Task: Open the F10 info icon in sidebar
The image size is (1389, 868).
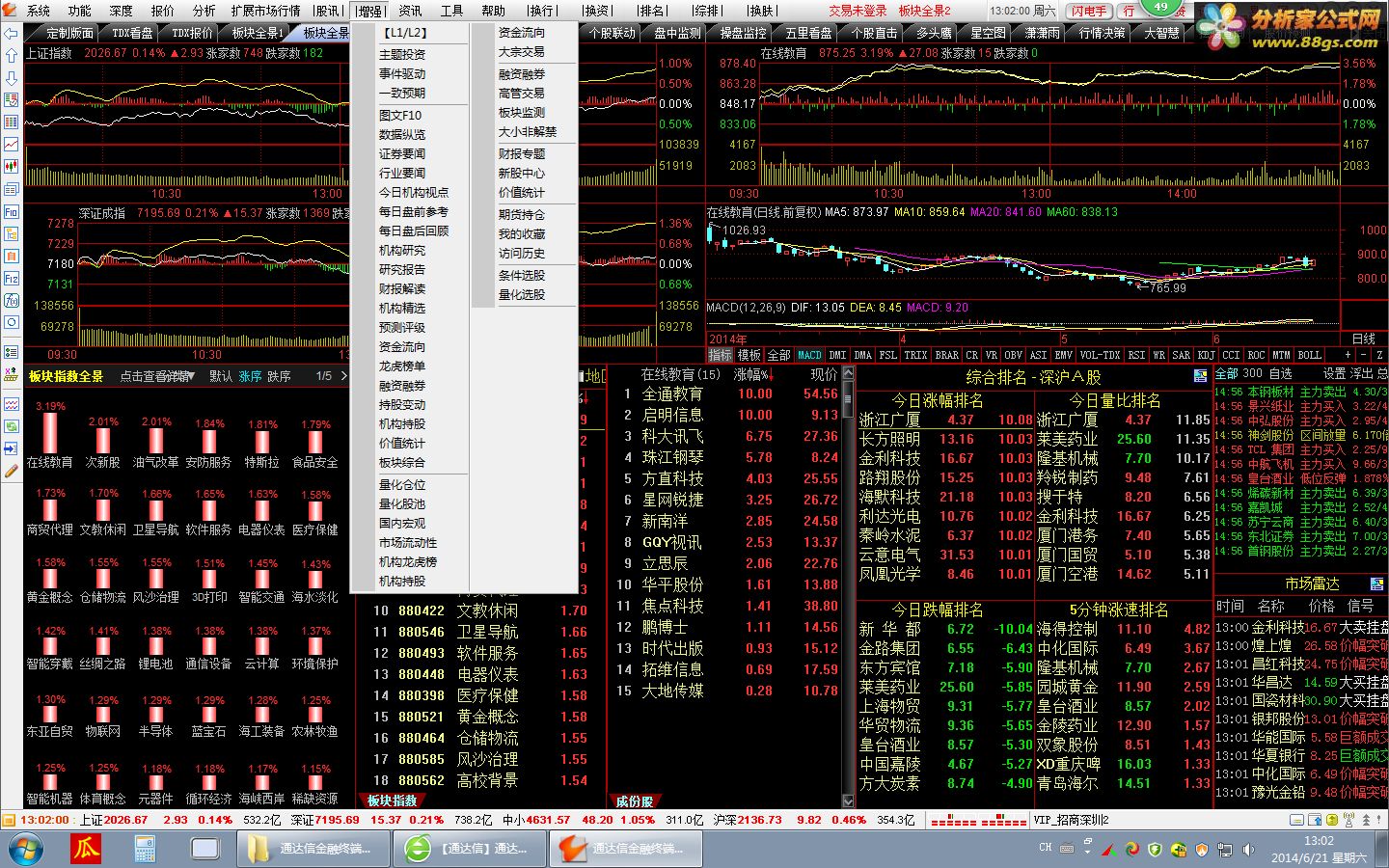Action: tap(12, 212)
